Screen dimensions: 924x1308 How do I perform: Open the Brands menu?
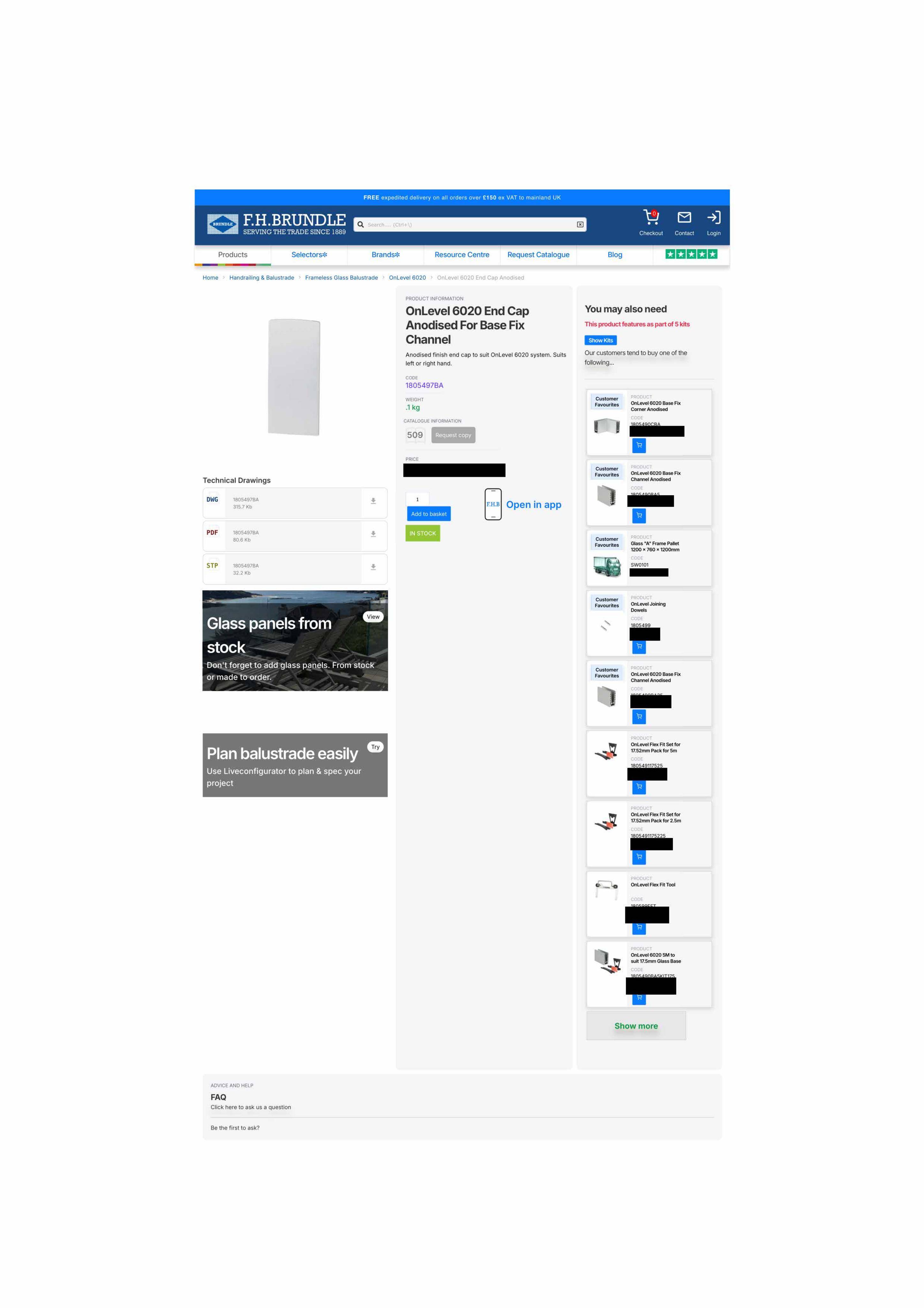point(386,255)
